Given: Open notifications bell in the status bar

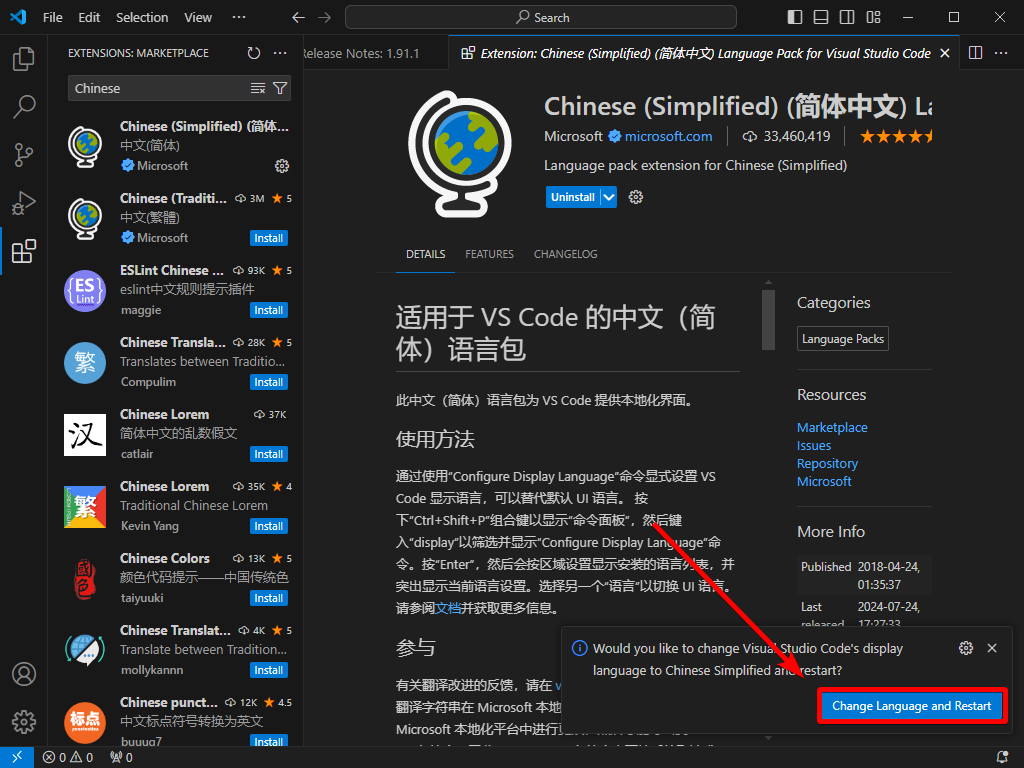Looking at the screenshot, I should coord(1002,757).
